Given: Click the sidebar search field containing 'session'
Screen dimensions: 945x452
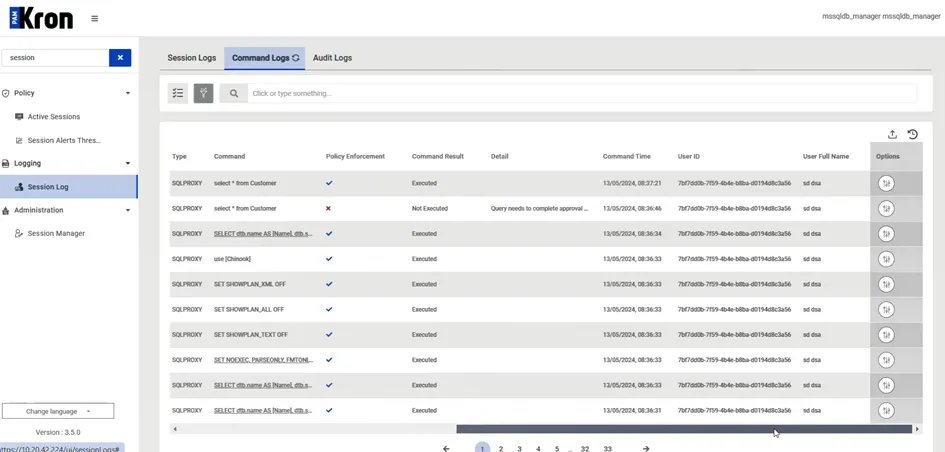Looking at the screenshot, I should (x=55, y=58).
